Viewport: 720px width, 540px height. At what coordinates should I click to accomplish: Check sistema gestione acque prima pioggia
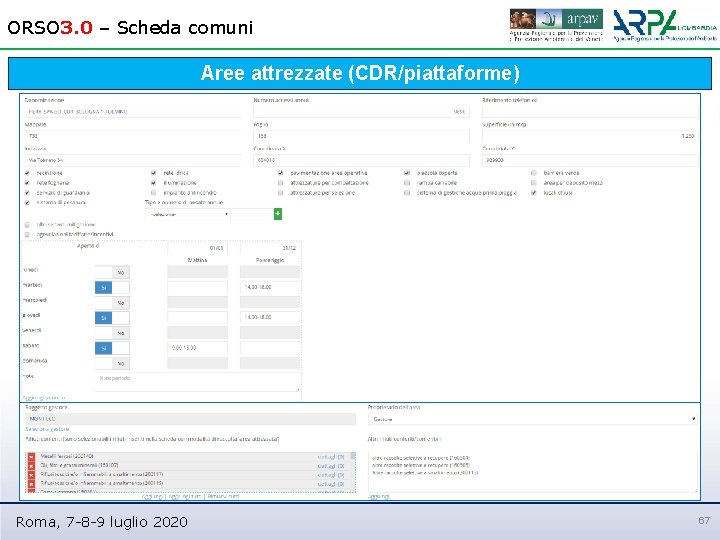pyautogui.click(x=407, y=193)
